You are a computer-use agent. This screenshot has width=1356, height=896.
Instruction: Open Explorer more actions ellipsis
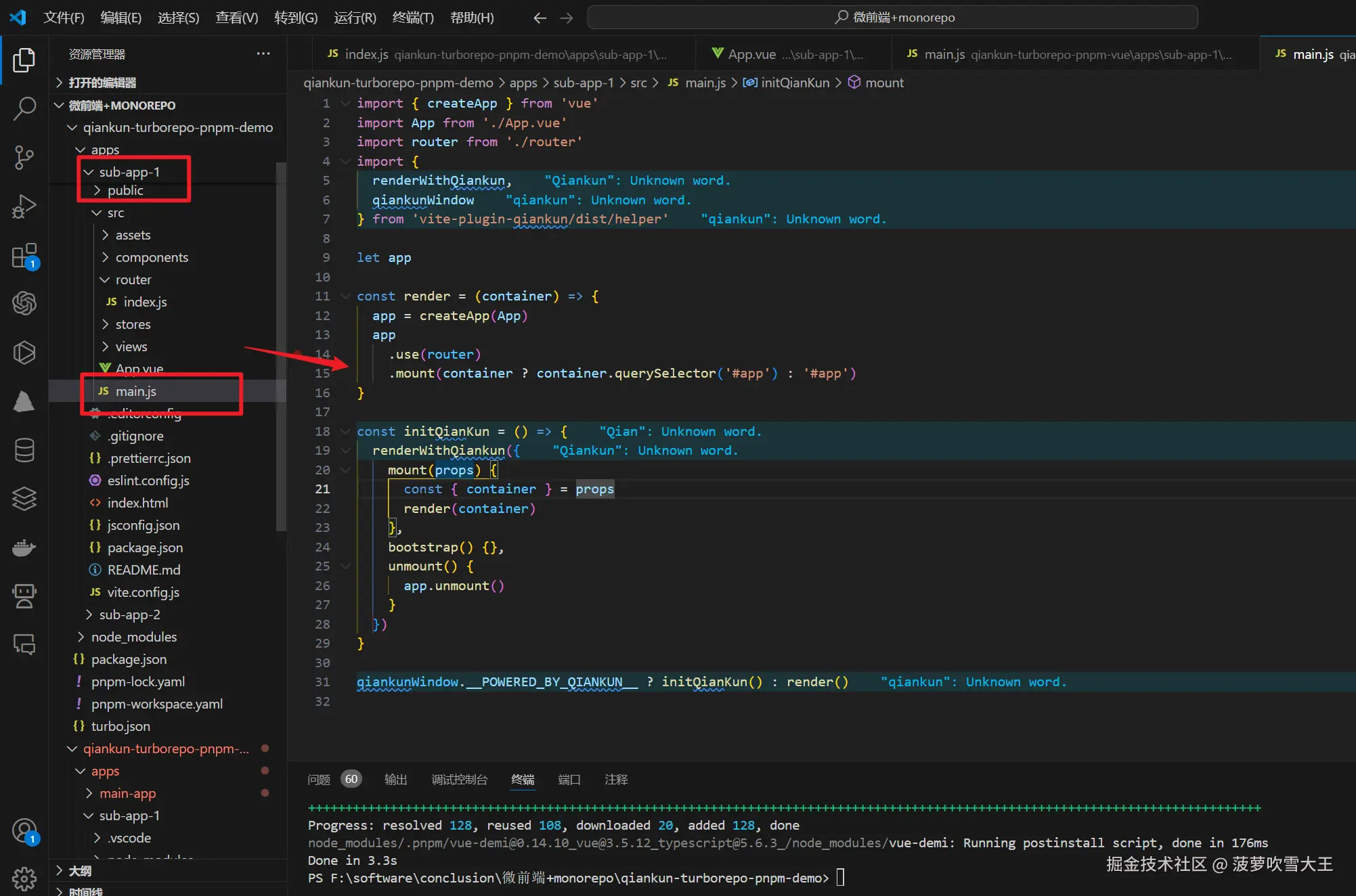click(x=263, y=54)
